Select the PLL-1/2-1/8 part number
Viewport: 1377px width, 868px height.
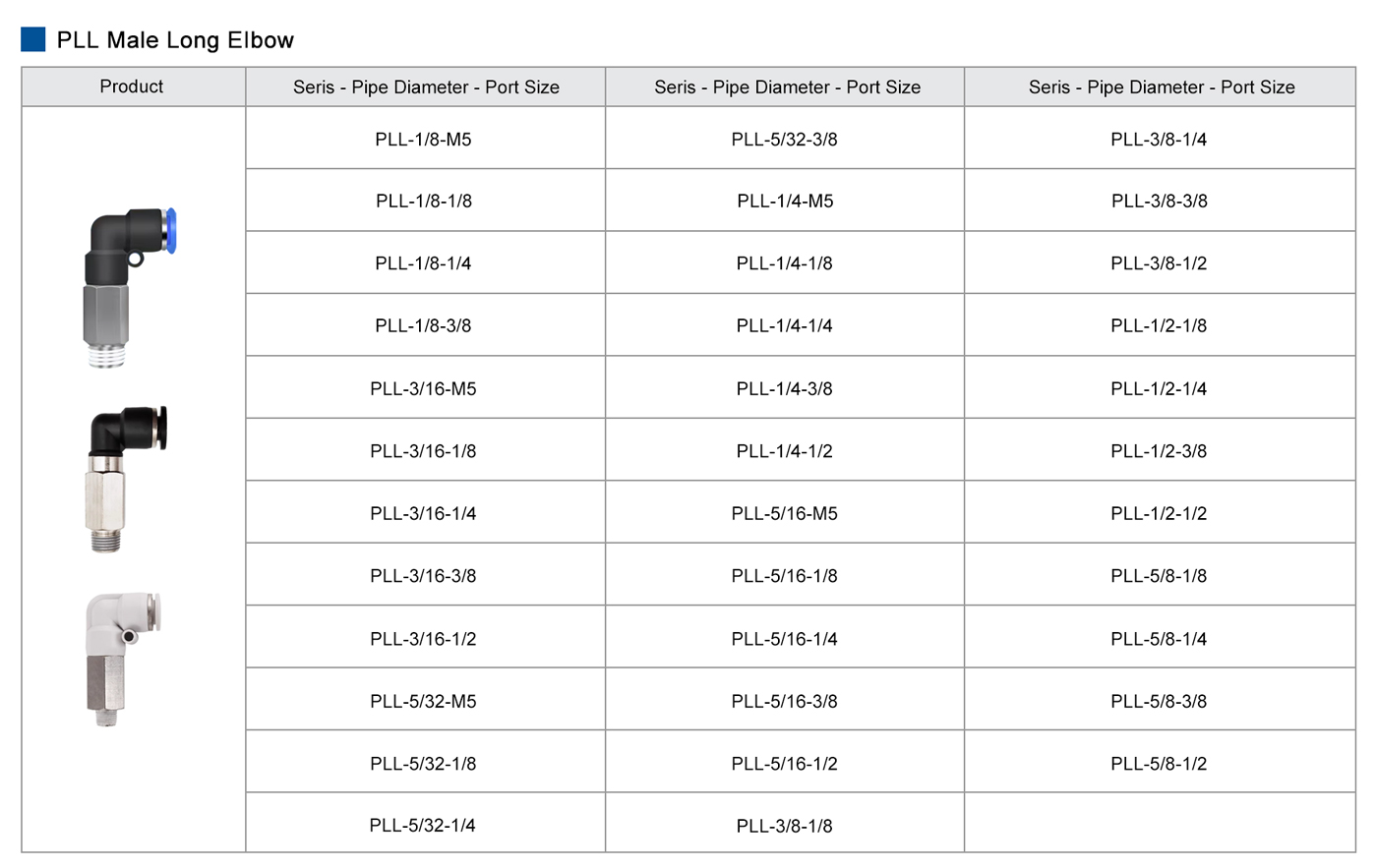tap(1159, 325)
